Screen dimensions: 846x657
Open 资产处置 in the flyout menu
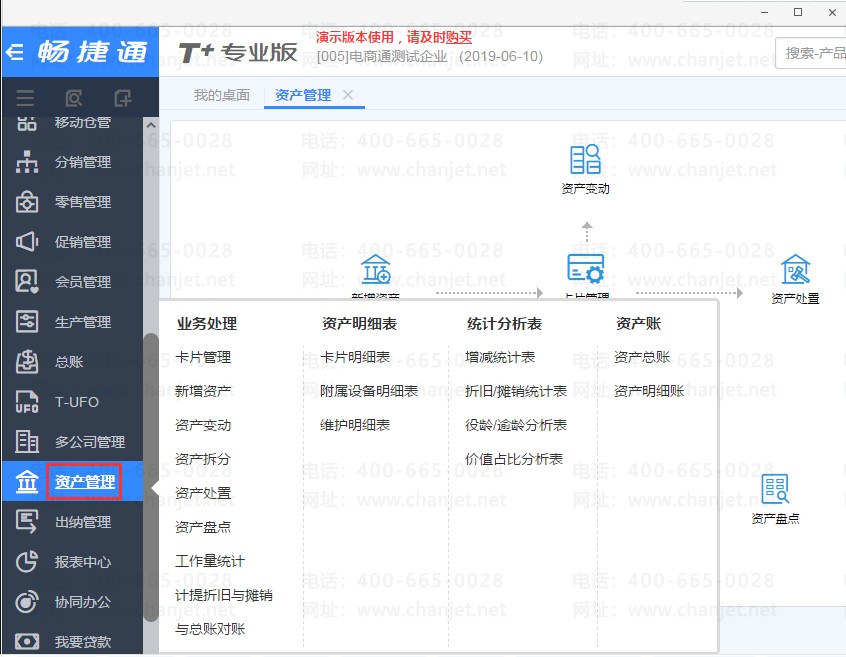tap(203, 493)
